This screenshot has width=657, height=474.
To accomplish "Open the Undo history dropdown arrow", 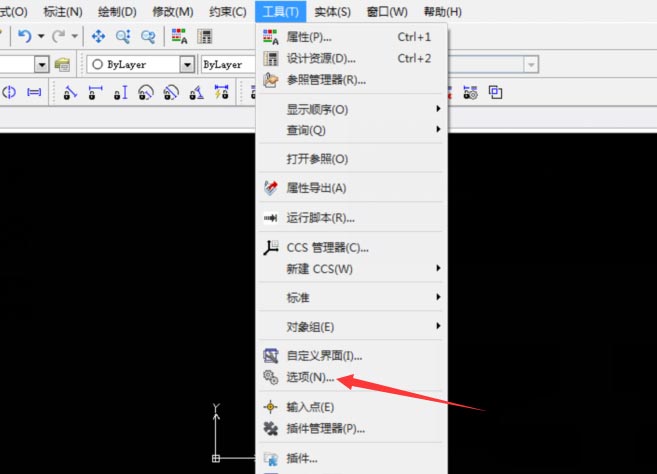I will pyautogui.click(x=41, y=36).
